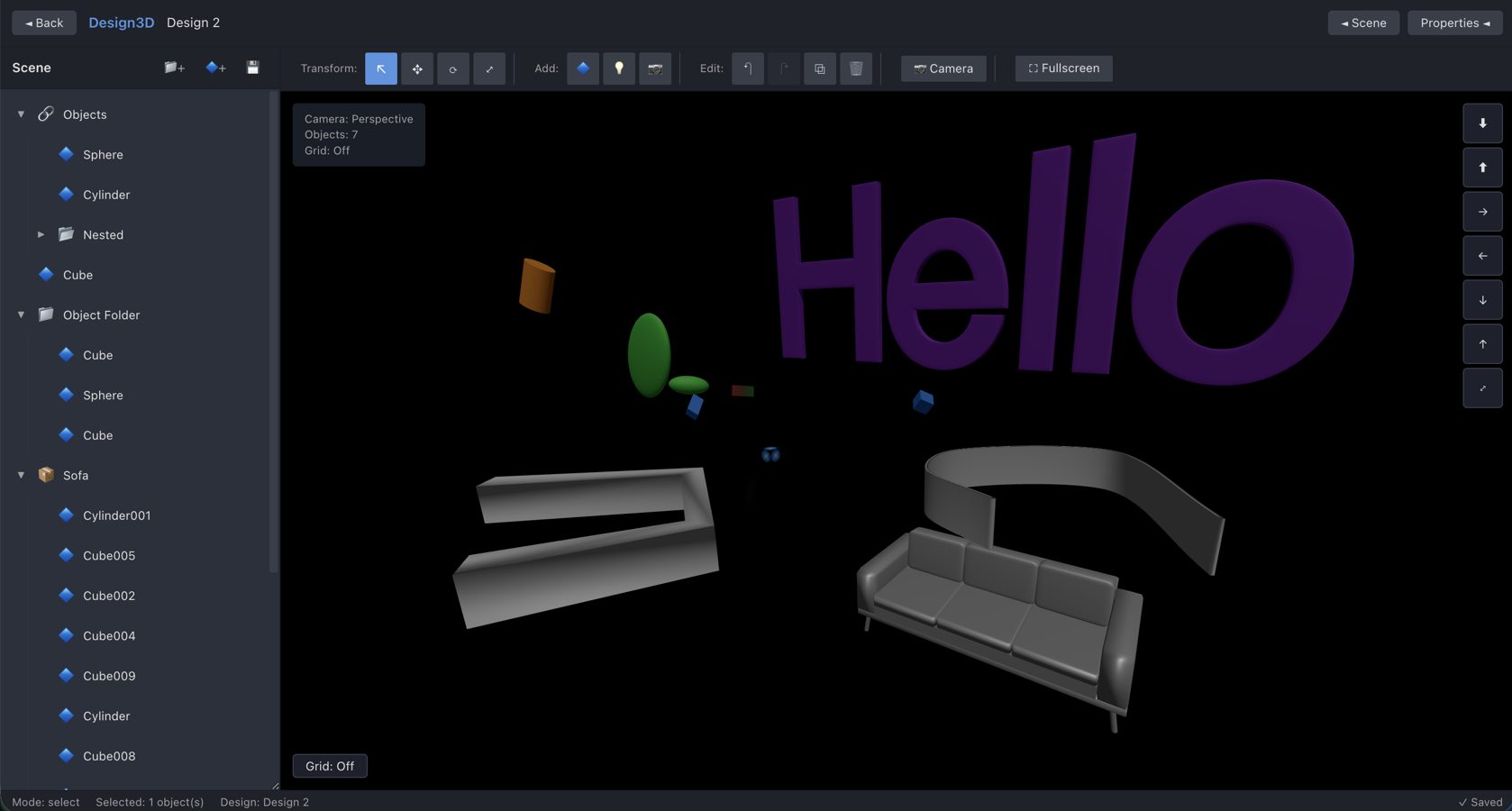The image size is (1512, 811).
Task: Select the Scale transform tool
Action: 489,68
